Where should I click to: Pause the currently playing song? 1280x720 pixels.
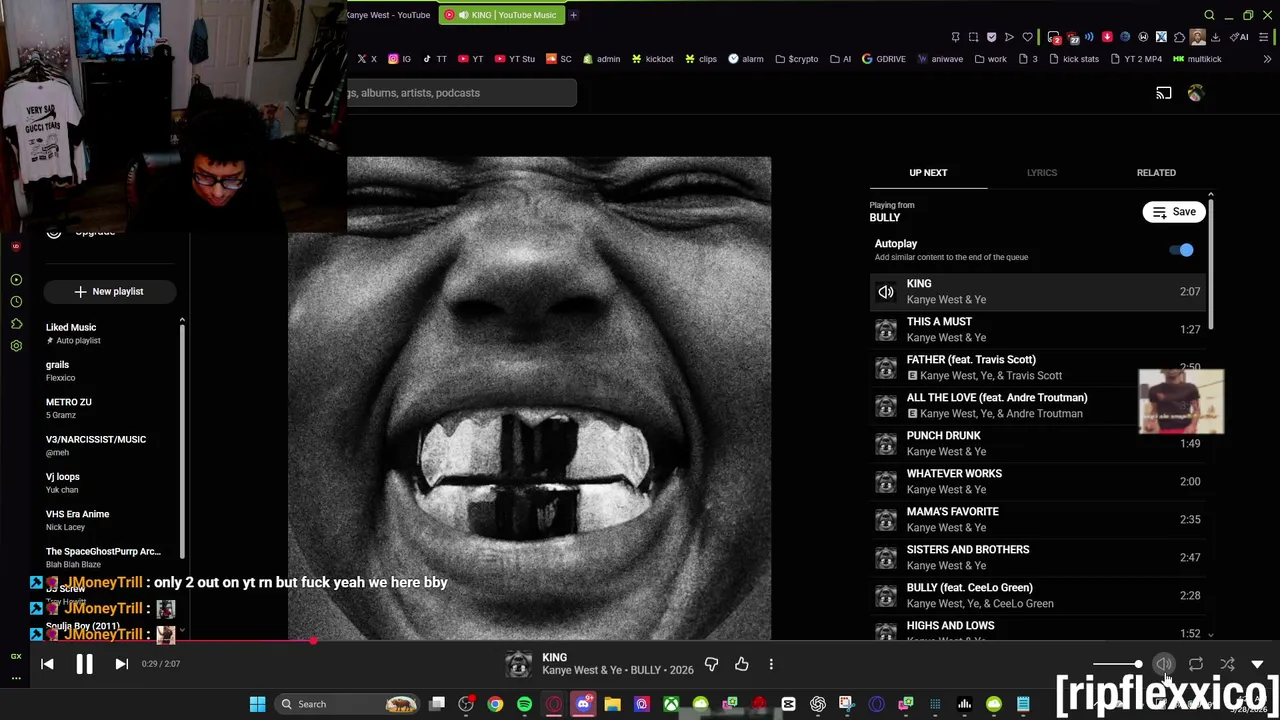(x=84, y=664)
